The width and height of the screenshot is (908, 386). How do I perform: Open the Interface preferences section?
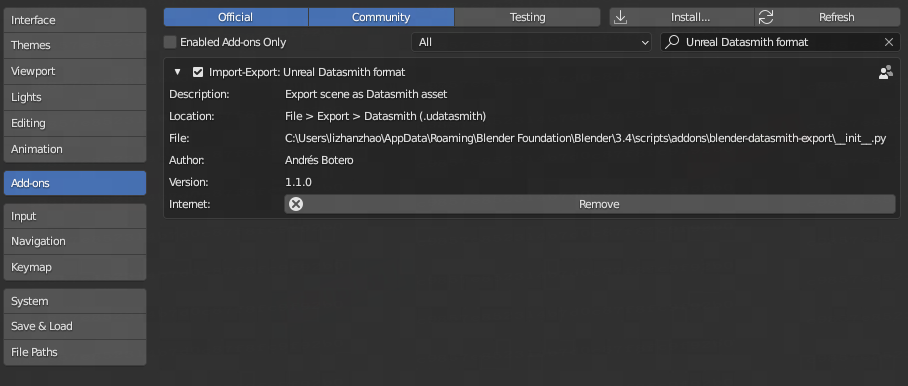point(75,20)
